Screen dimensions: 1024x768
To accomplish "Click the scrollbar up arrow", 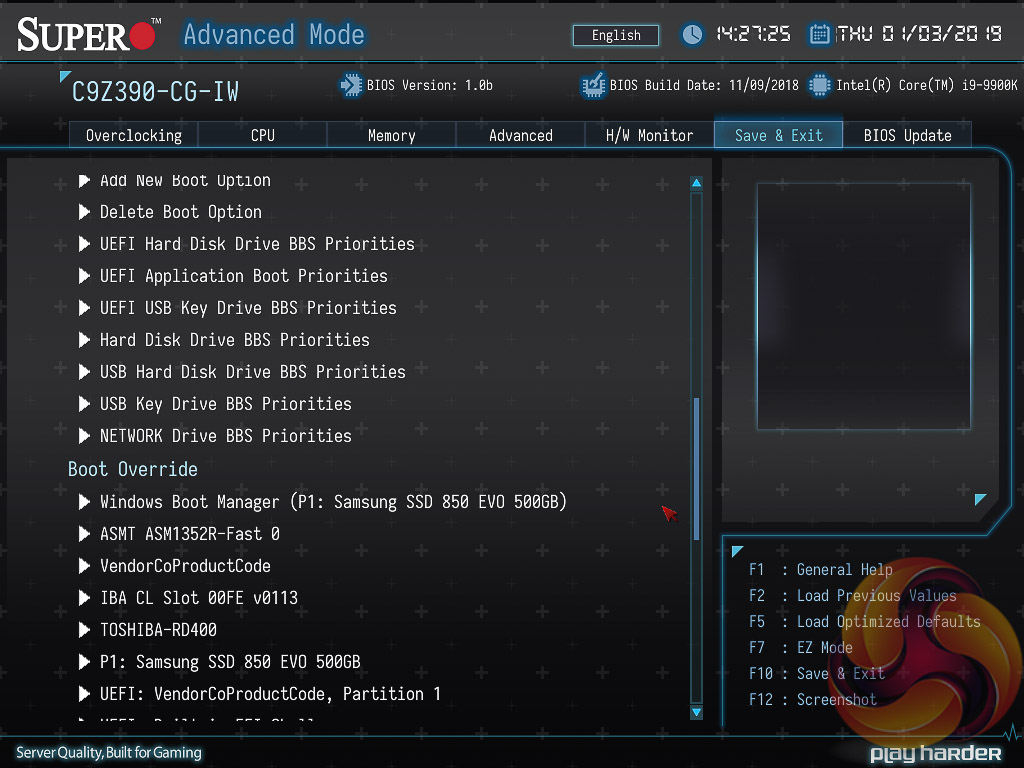I will 696,183.
